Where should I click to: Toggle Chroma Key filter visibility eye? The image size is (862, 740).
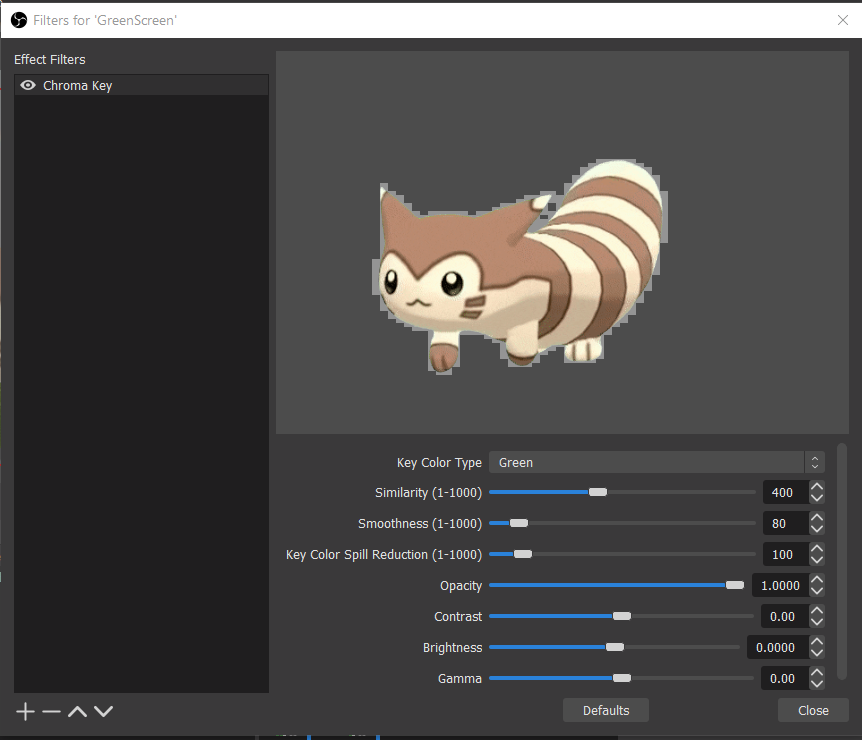tap(27, 85)
